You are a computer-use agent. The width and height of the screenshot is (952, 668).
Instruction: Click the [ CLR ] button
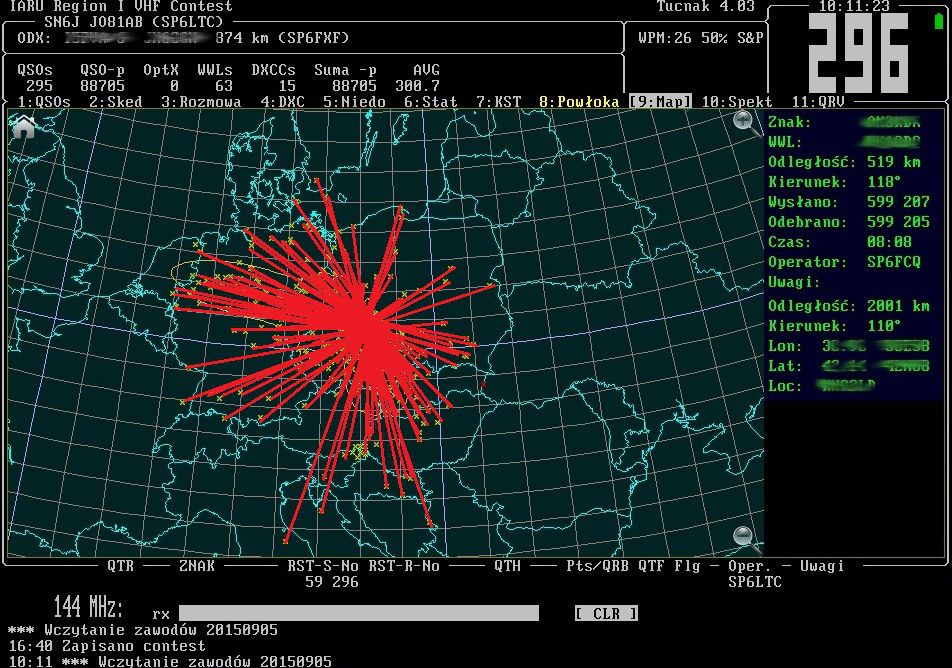[605, 613]
